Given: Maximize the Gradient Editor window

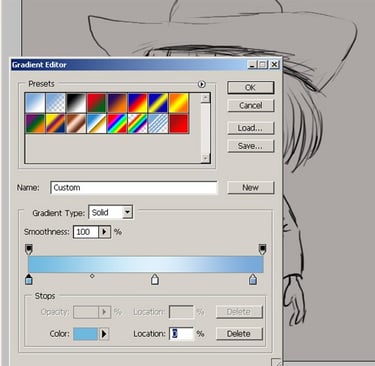Looking at the screenshot, I should click(x=263, y=65).
